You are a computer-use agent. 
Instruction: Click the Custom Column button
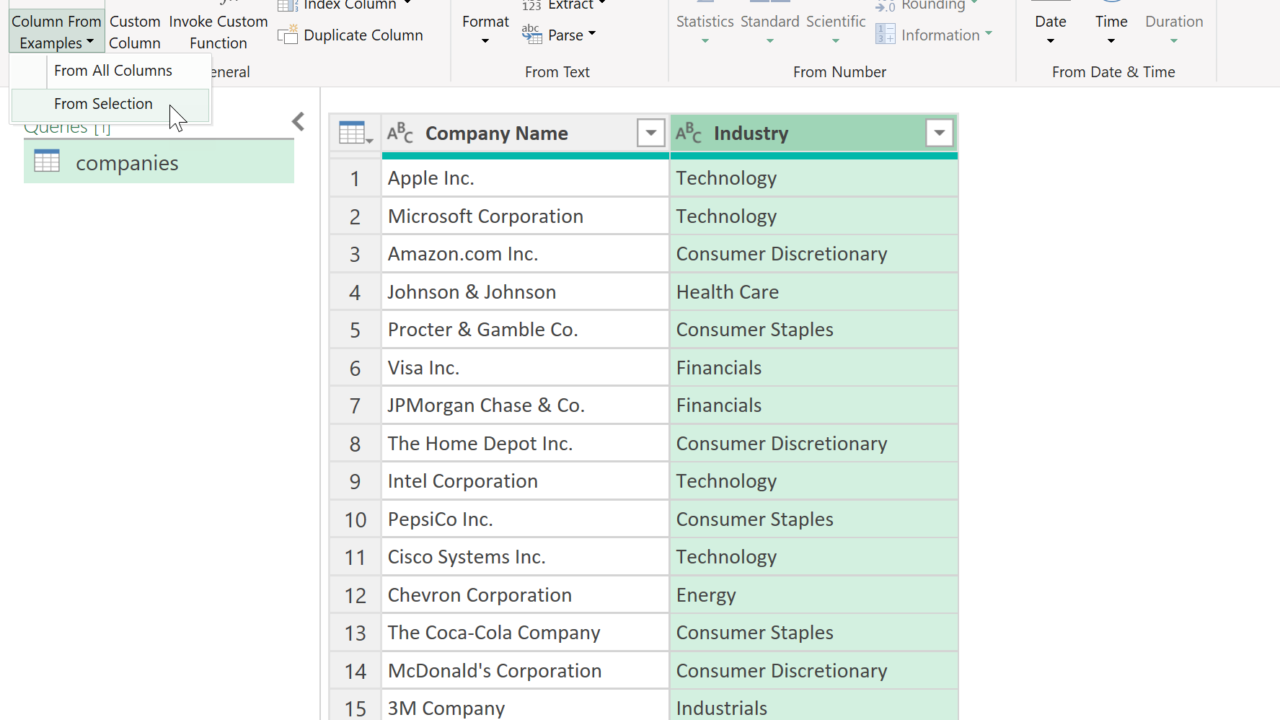click(x=135, y=32)
